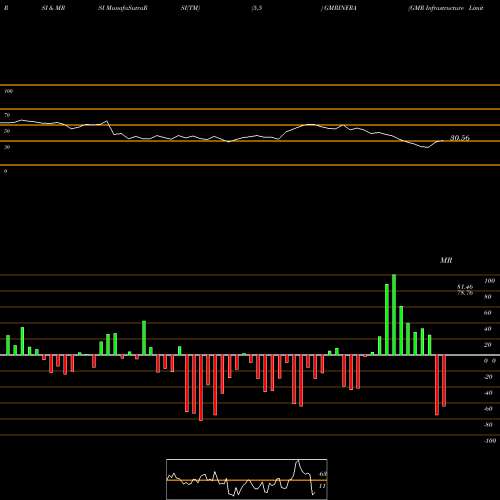Image resolution: width=500 pixels, height=500 pixels.
Task: Click the "SI & MR" header text
Action: tap(53, 8)
